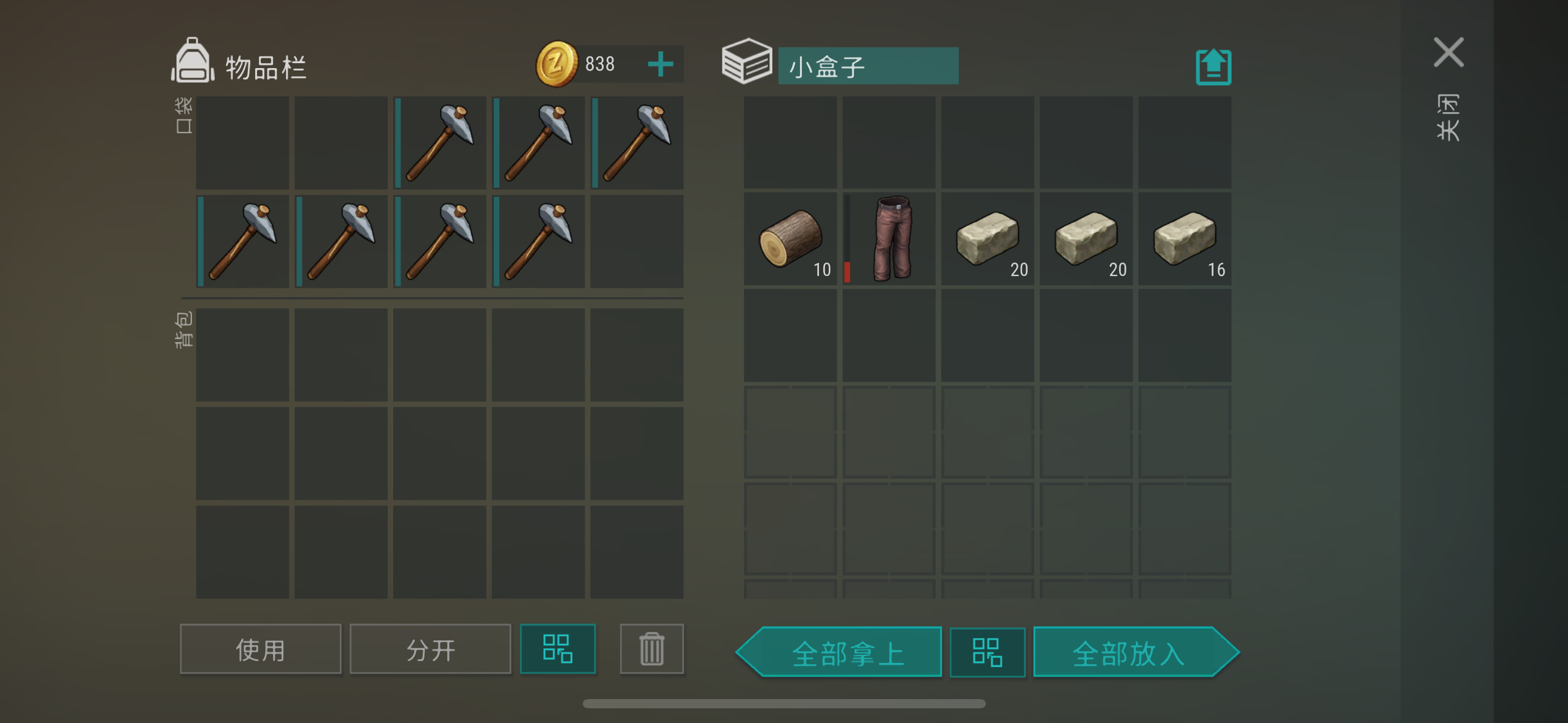Select the first stone stack of 20
This screenshot has height=723, width=1568.
988,239
